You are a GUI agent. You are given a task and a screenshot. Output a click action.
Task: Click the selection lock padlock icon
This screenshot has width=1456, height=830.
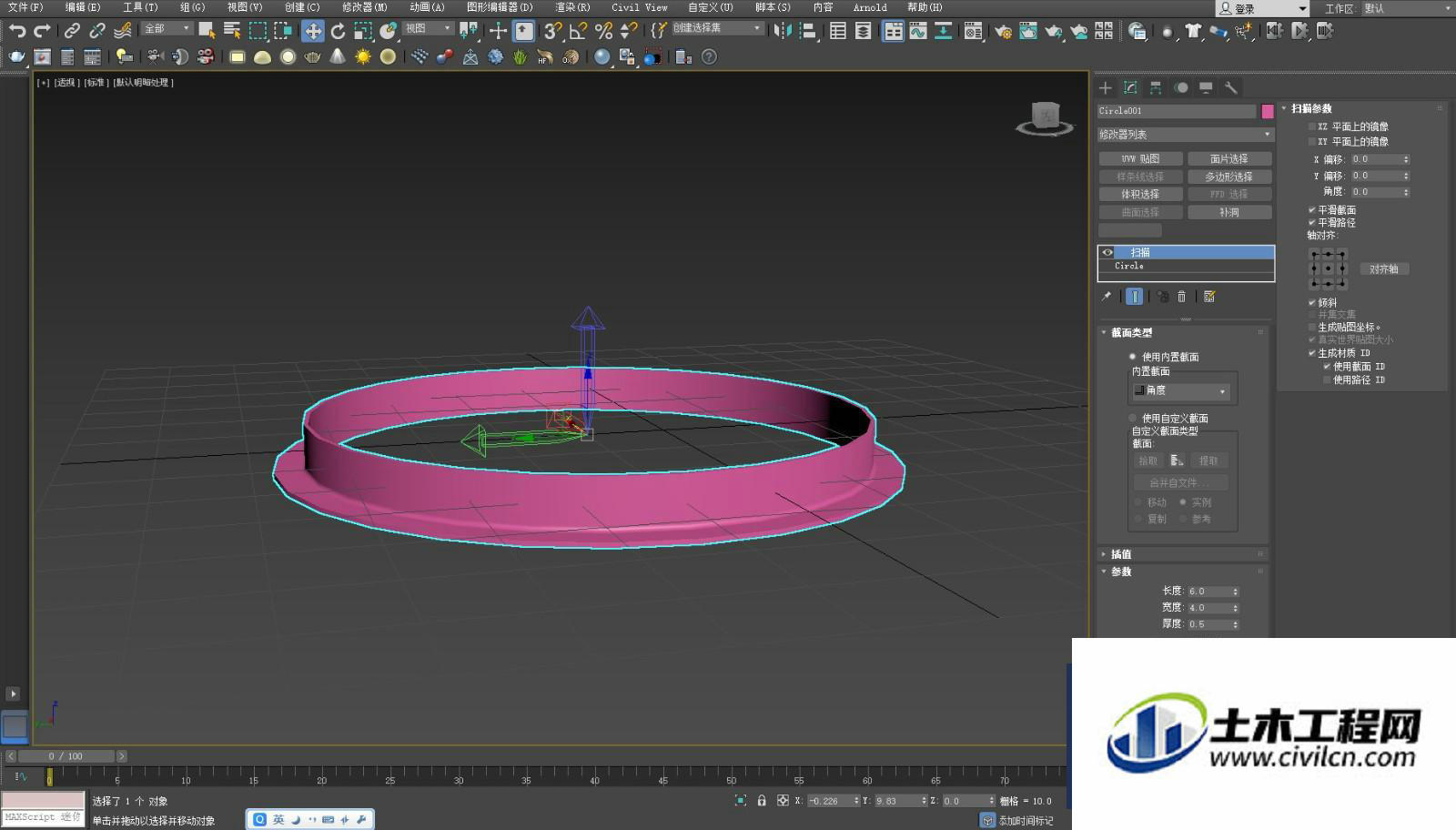coord(762,800)
